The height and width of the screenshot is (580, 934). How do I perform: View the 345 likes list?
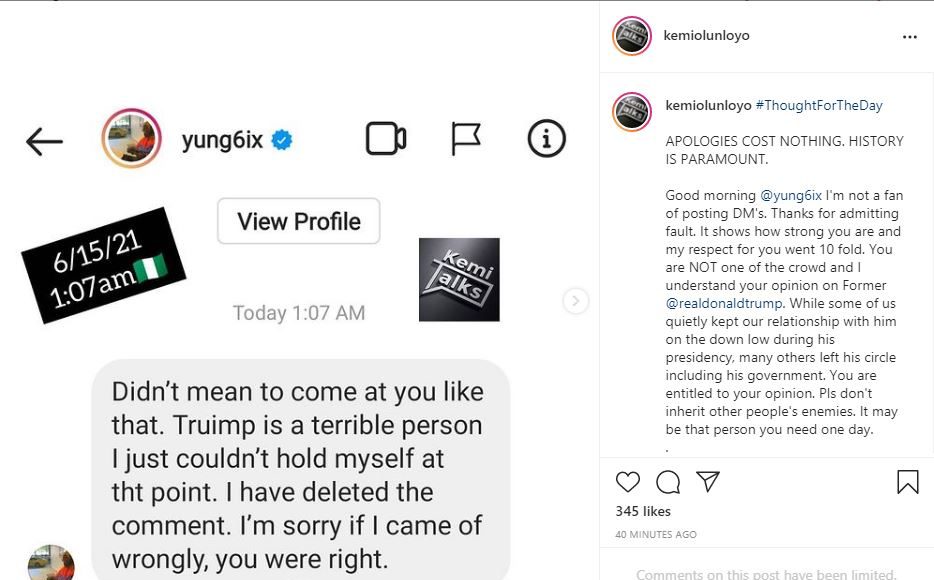click(x=642, y=511)
